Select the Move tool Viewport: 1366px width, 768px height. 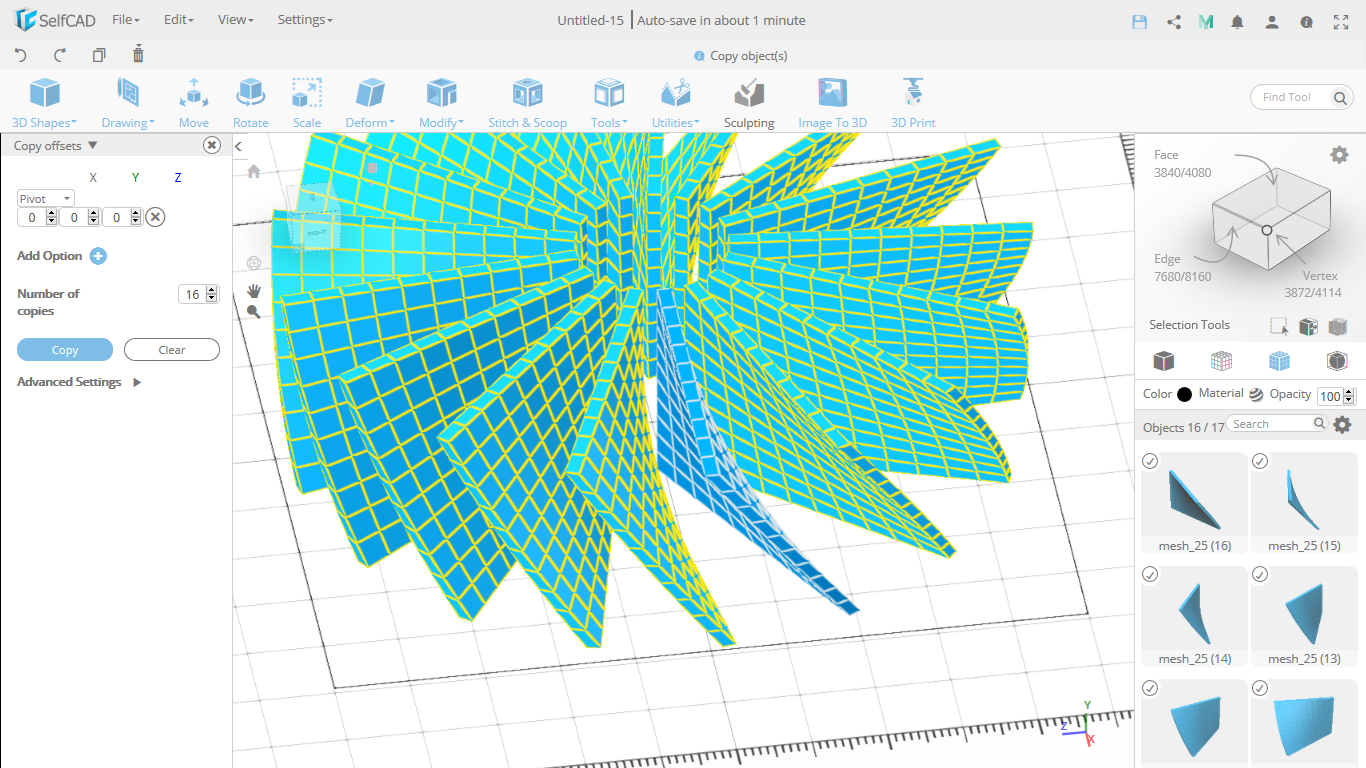pos(194,103)
